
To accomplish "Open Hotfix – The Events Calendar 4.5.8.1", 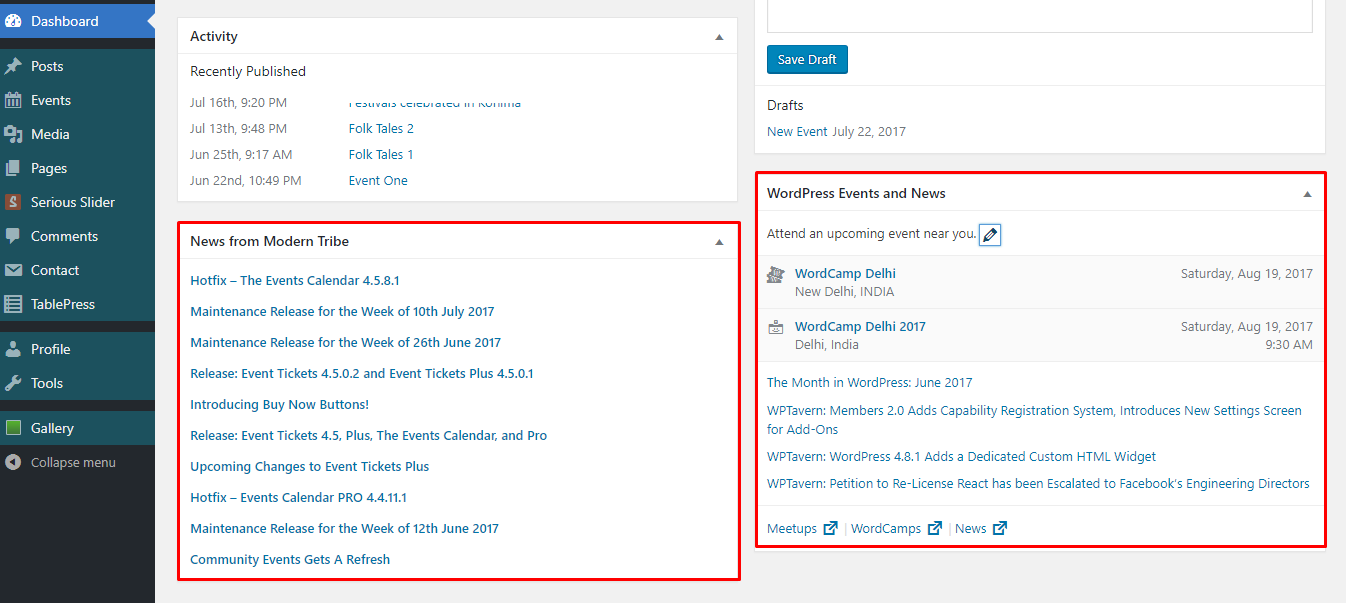I will click(x=295, y=280).
